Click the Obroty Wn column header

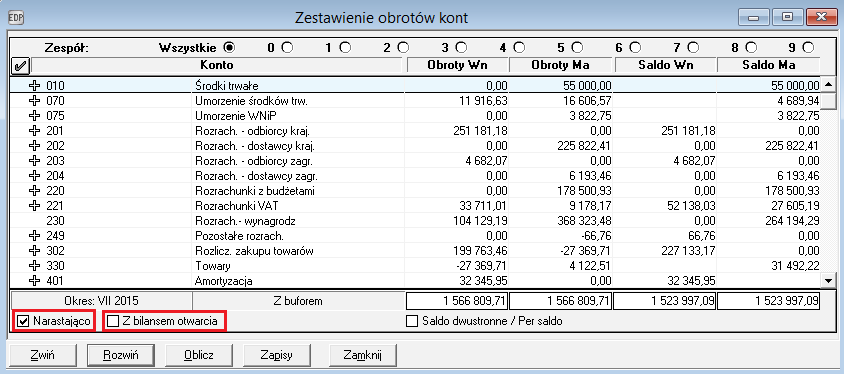(x=458, y=66)
